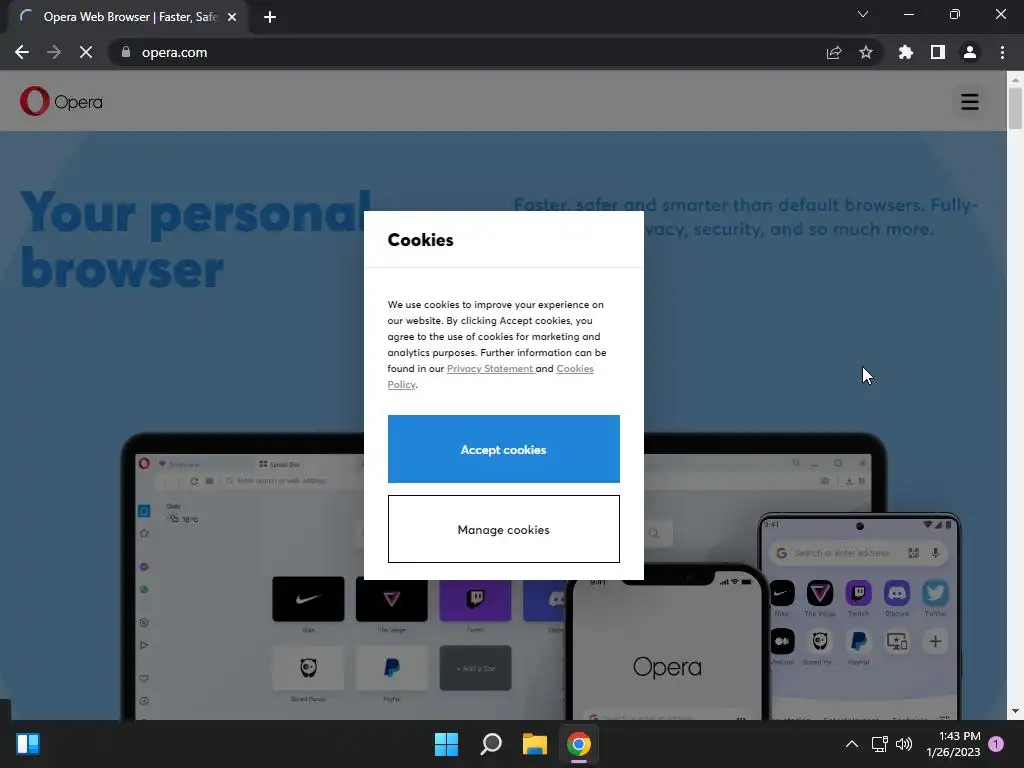Click the plus tile on the phone mockup
This screenshot has height=768, width=1024.
(935, 641)
